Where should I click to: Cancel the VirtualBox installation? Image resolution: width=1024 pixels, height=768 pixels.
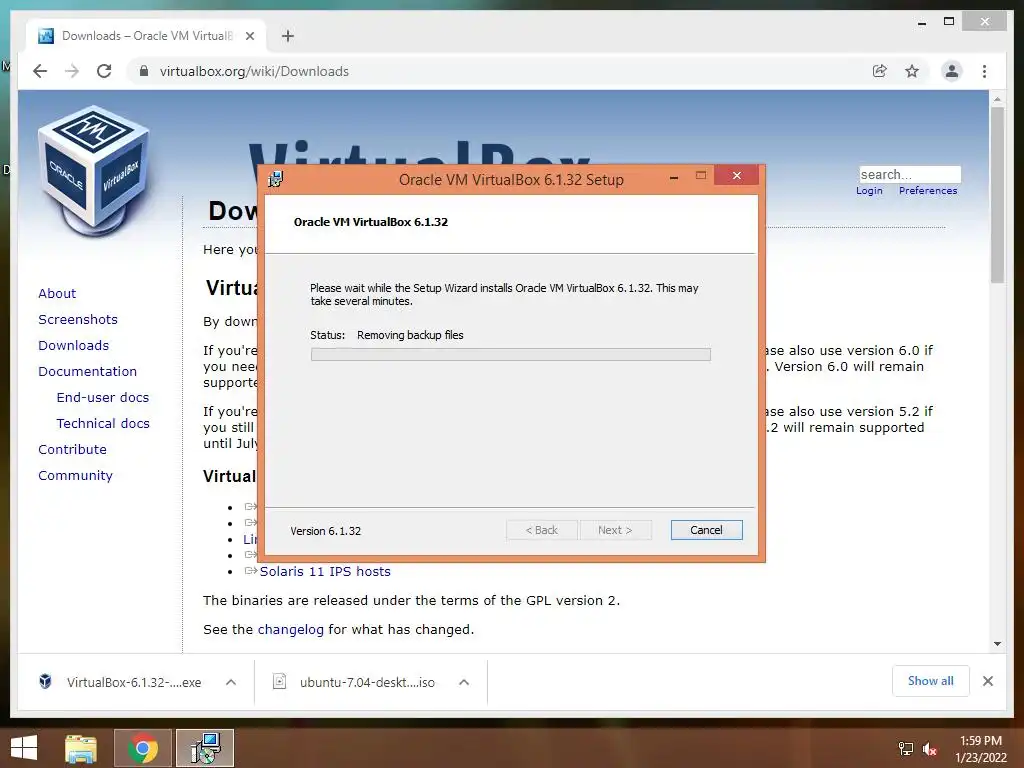coord(706,530)
